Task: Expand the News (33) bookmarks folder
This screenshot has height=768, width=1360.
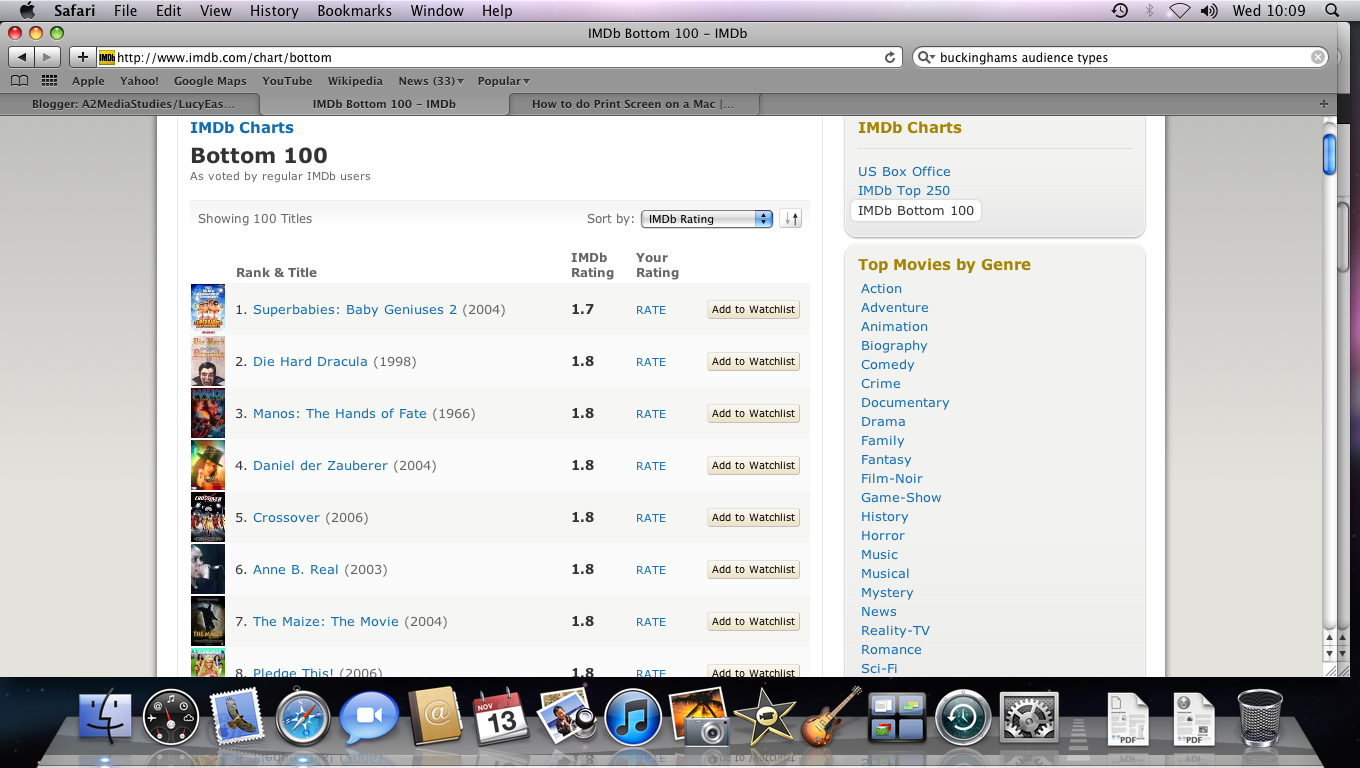Action: pos(431,81)
